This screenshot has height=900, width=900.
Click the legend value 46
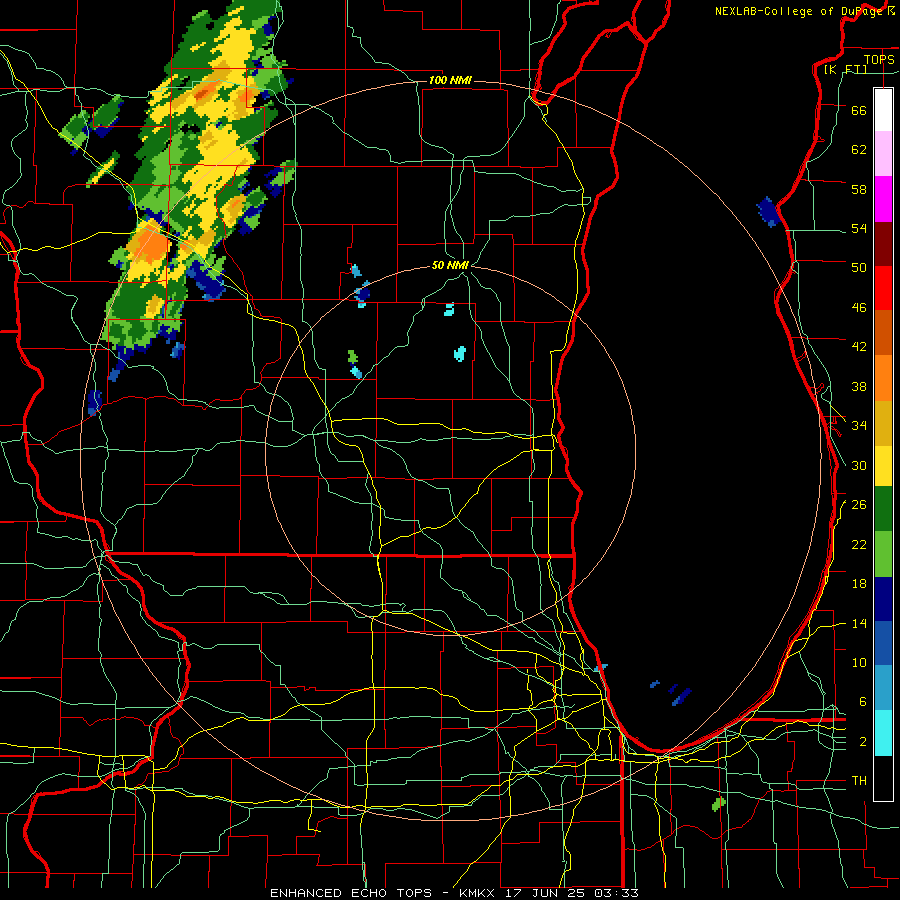point(859,307)
